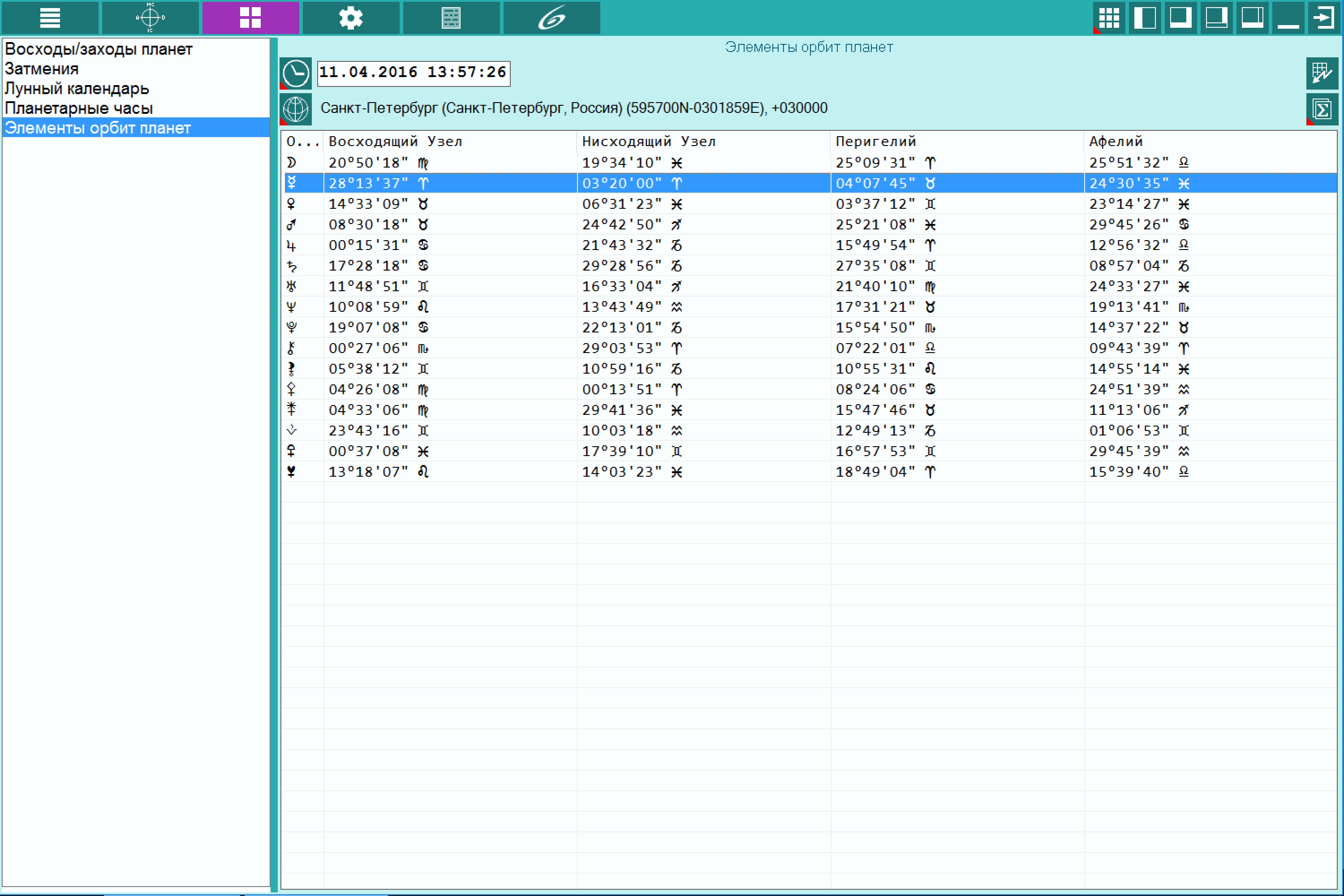Click the nine-square grid layout icon
Image resolution: width=1344 pixels, height=896 pixels.
[x=1108, y=18]
